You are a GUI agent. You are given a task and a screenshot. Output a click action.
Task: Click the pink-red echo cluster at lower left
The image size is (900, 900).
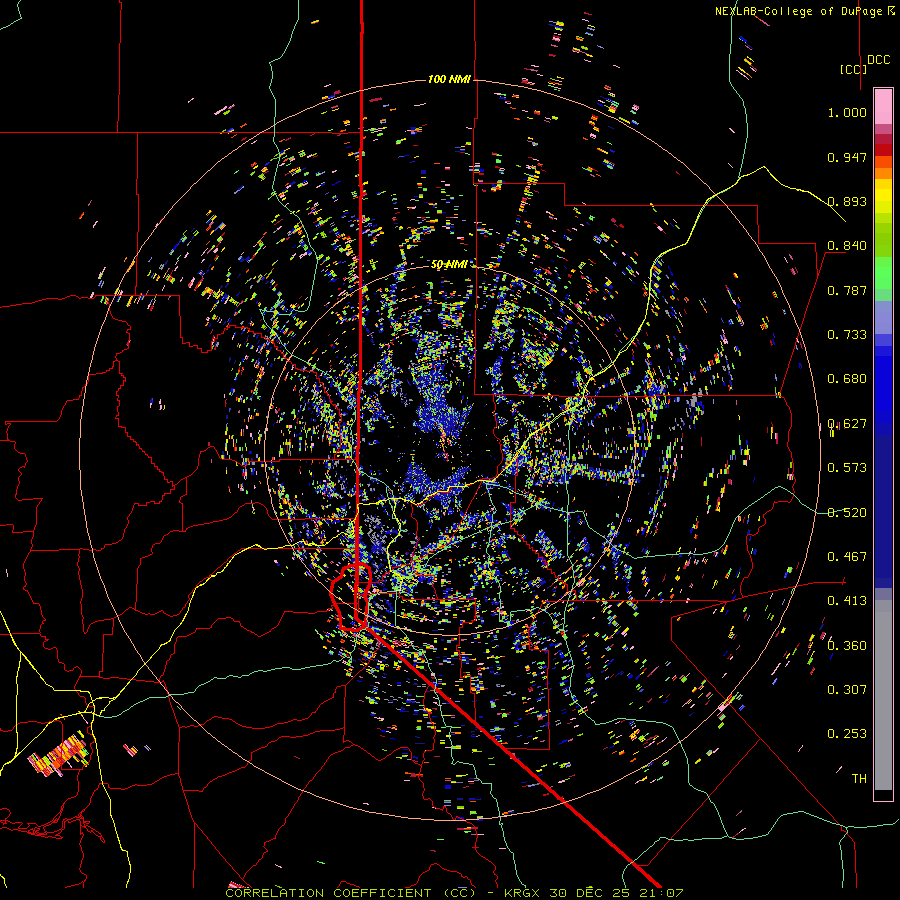point(59,754)
